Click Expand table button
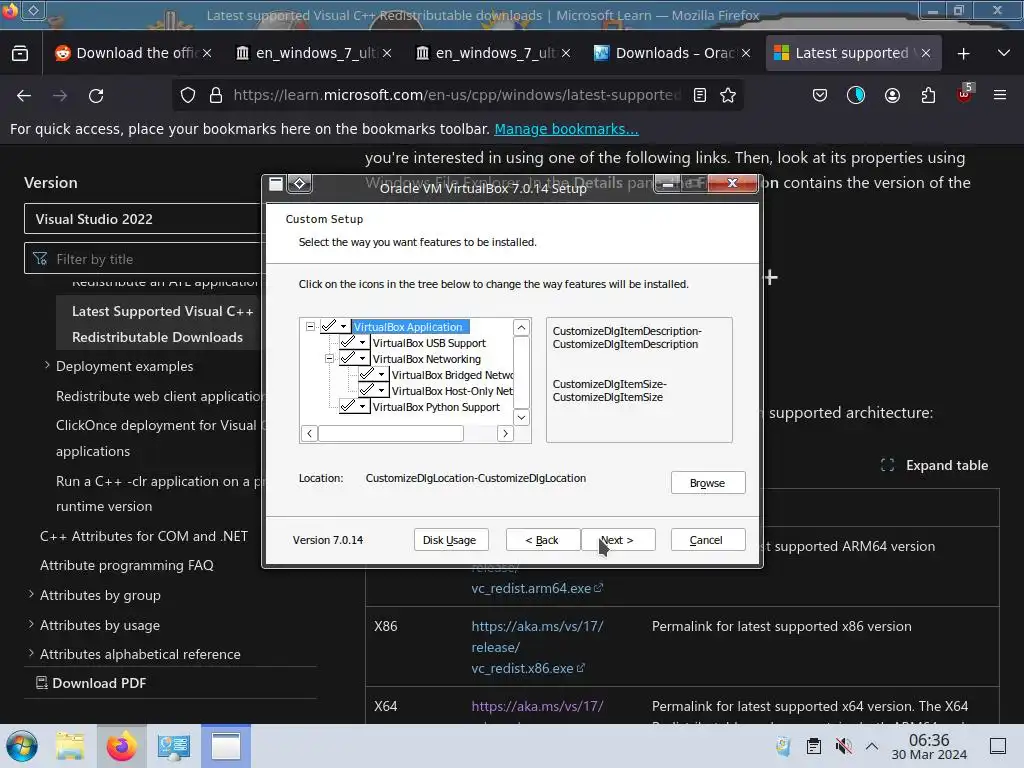The height and width of the screenshot is (768, 1024). [935, 465]
